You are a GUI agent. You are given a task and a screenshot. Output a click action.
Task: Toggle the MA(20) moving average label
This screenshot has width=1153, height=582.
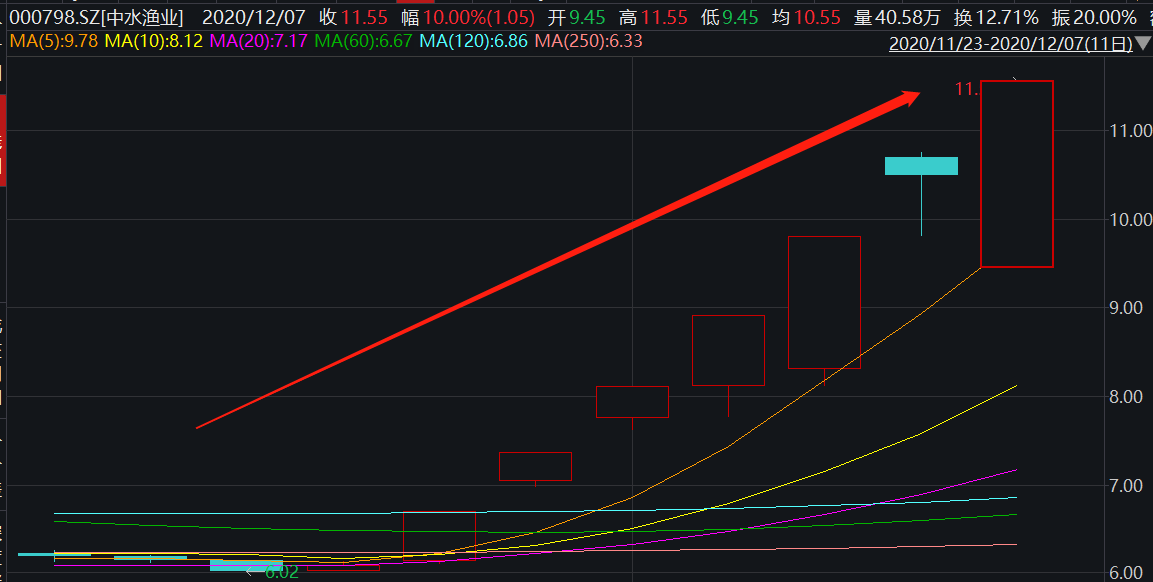point(258,41)
